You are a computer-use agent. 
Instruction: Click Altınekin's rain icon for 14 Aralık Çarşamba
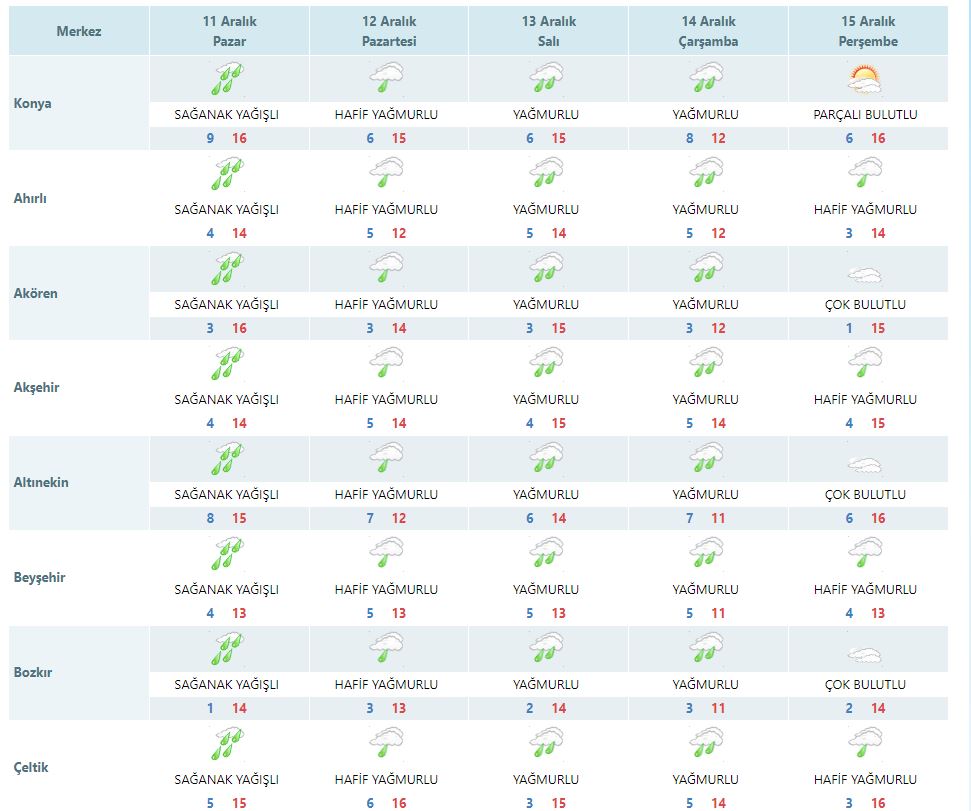click(706, 458)
